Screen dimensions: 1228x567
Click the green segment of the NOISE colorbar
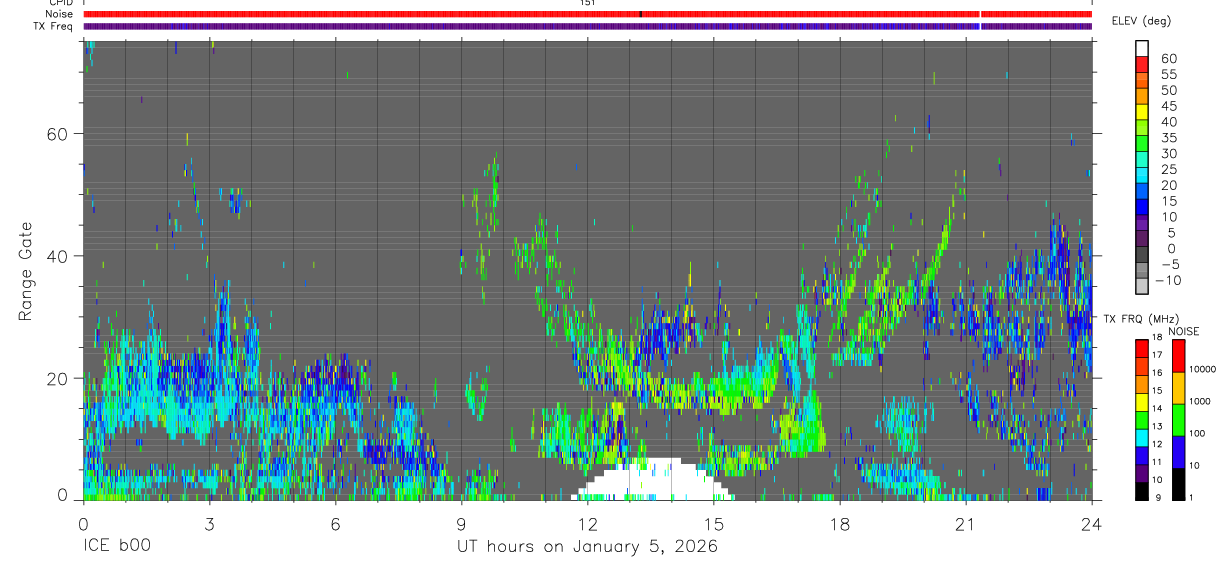click(1178, 420)
